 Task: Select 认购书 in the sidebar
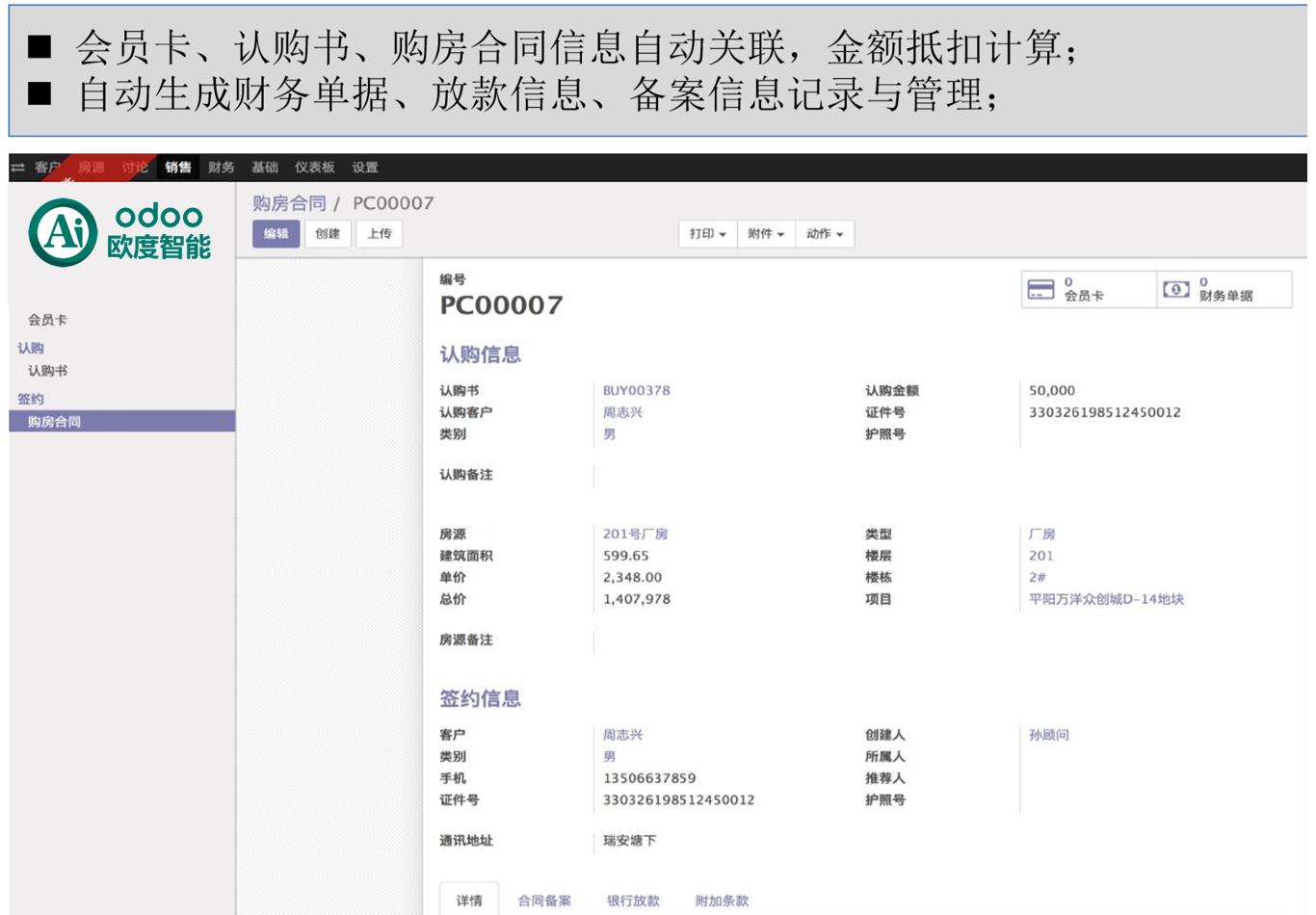pos(47,371)
